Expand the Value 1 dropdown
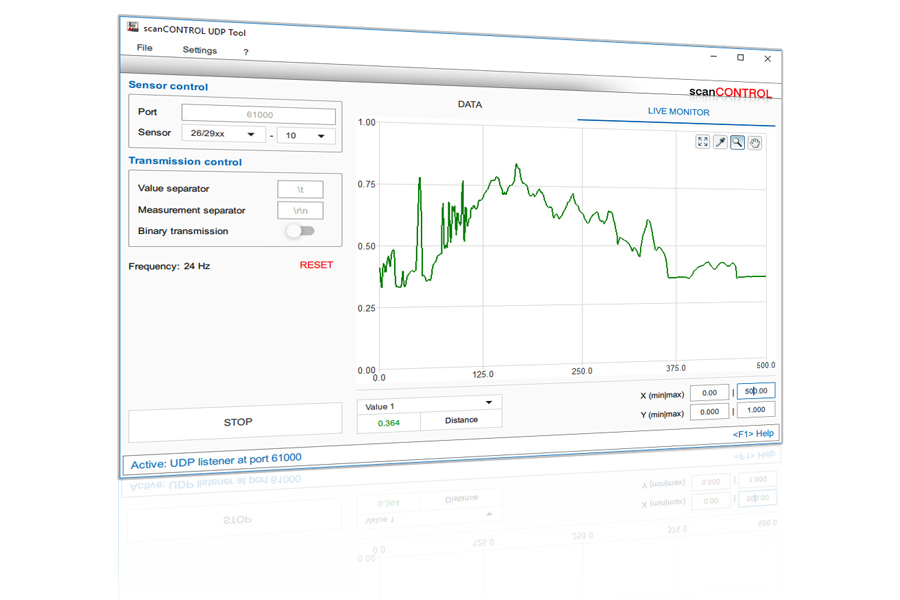 point(429,404)
